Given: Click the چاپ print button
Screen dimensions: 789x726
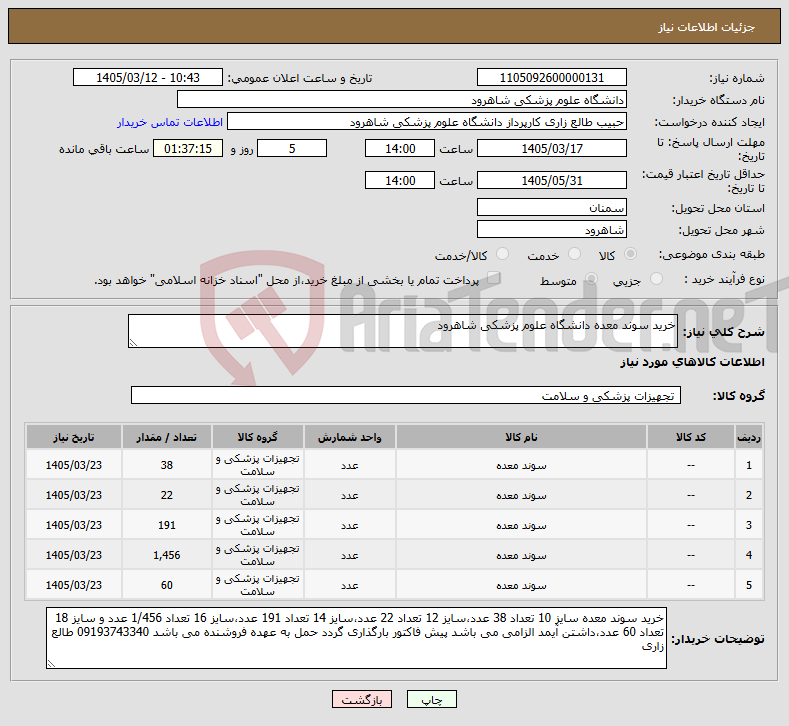Looking at the screenshot, I should click(x=432, y=699).
